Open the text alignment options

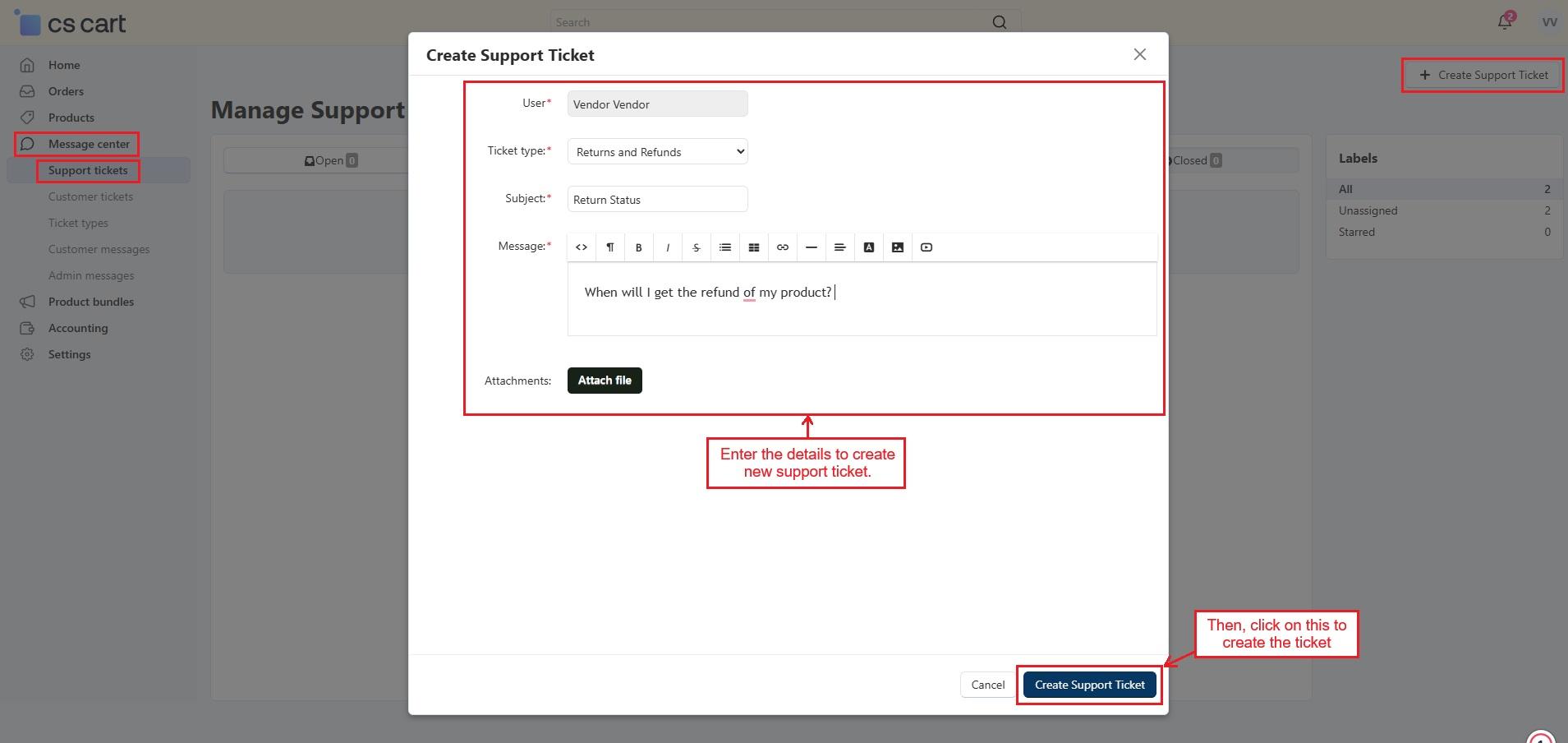click(x=839, y=247)
